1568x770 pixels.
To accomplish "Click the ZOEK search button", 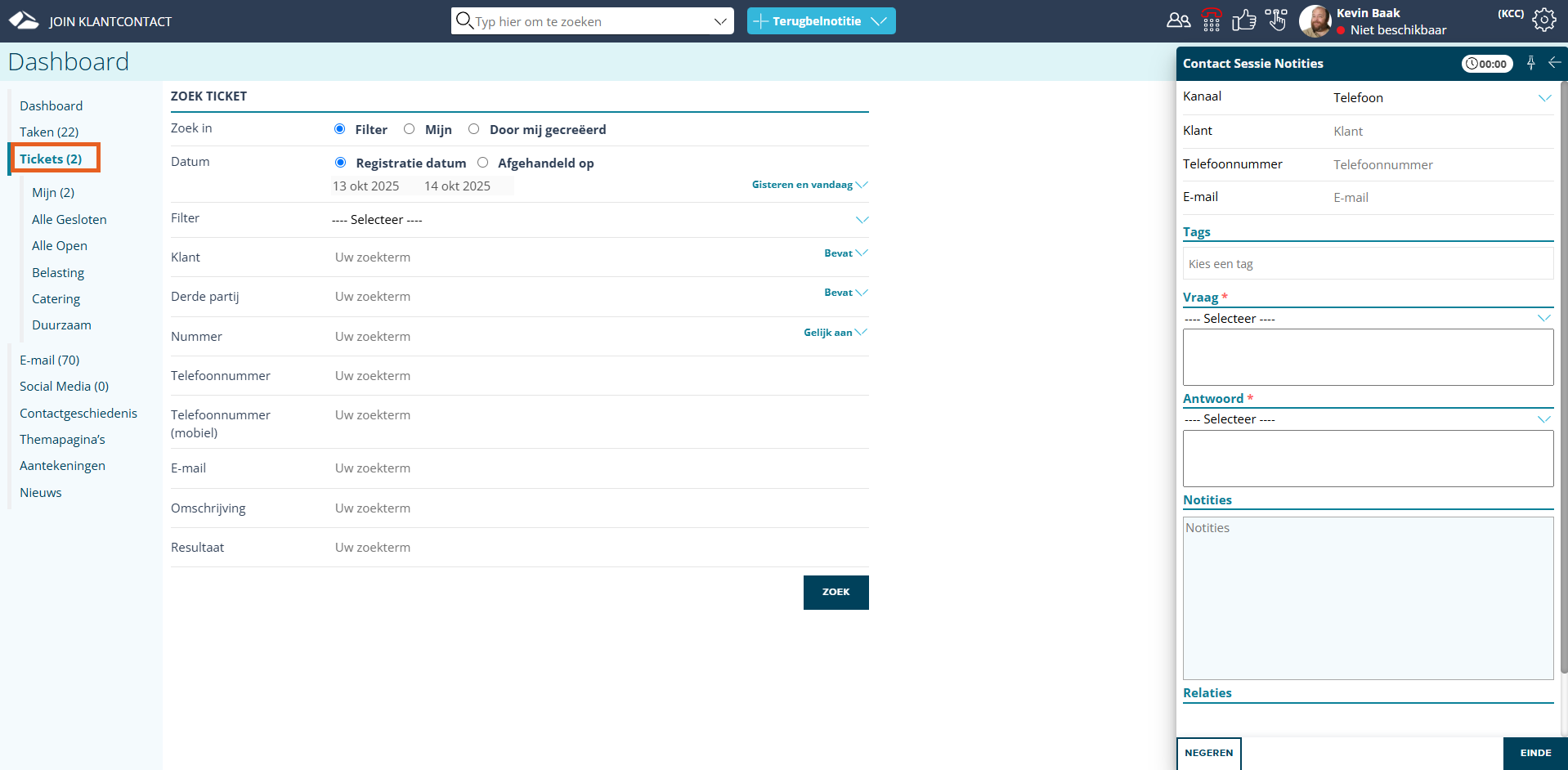I will 836,592.
